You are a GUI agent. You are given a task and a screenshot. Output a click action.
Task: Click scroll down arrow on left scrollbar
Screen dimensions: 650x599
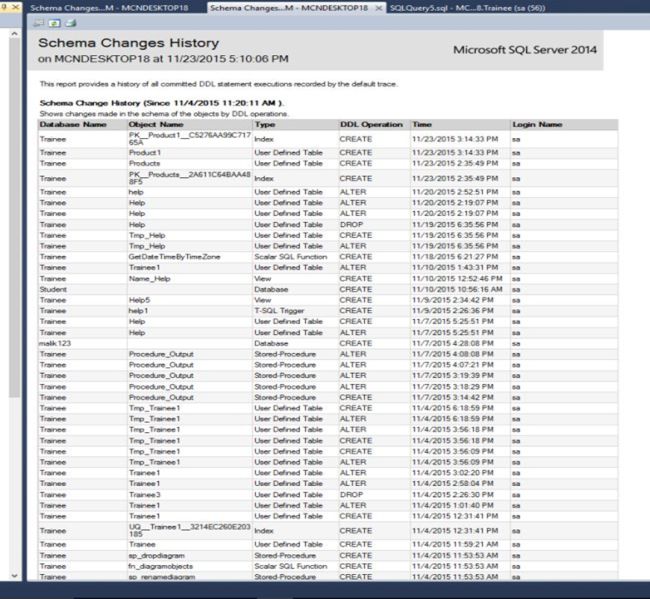(15, 575)
